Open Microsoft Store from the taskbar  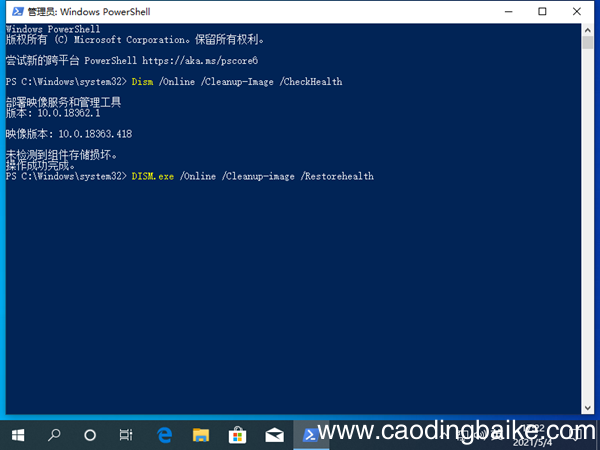click(x=238, y=434)
